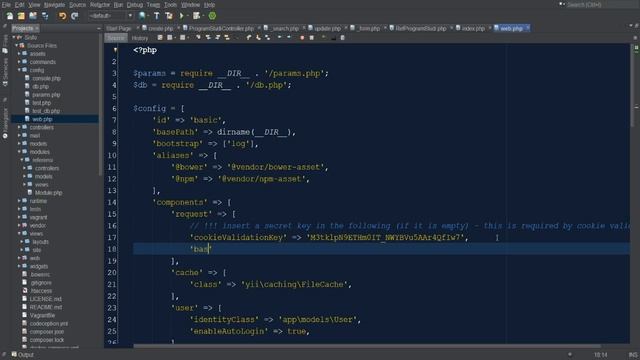Image resolution: width=640 pixels, height=360 pixels.
Task: Click the Build Project hammer icon
Action: [x=157, y=16]
